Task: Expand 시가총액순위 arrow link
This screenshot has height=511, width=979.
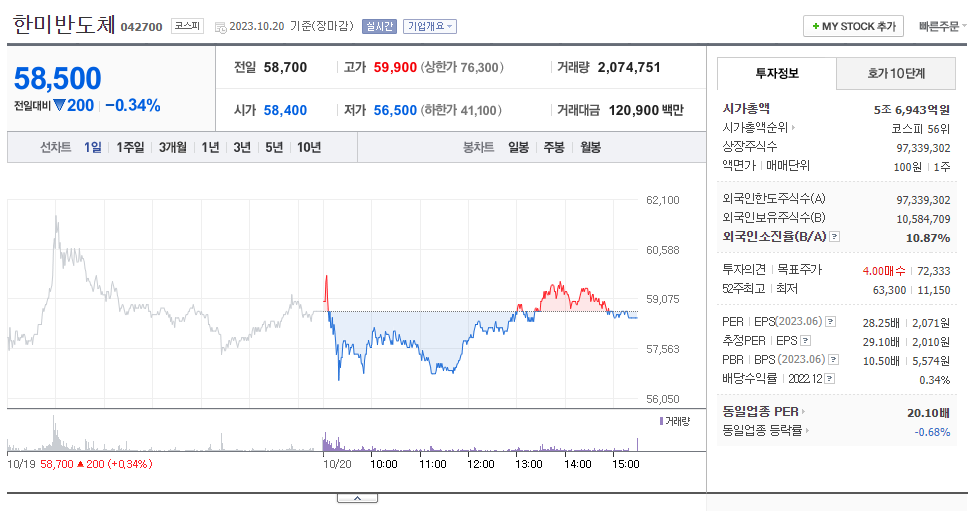Action: pyautogui.click(x=794, y=127)
